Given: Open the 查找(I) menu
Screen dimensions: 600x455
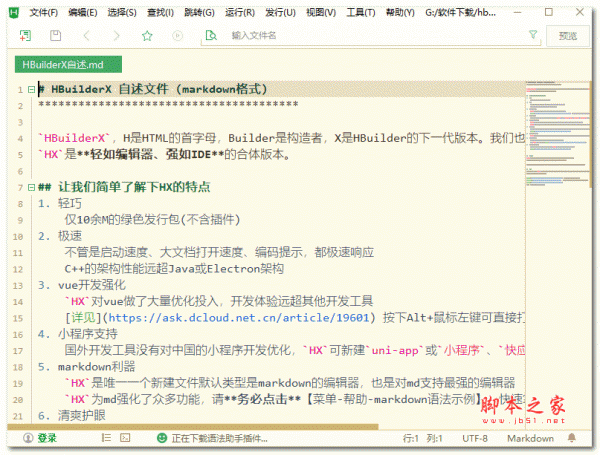Looking at the screenshot, I should click(x=160, y=13).
